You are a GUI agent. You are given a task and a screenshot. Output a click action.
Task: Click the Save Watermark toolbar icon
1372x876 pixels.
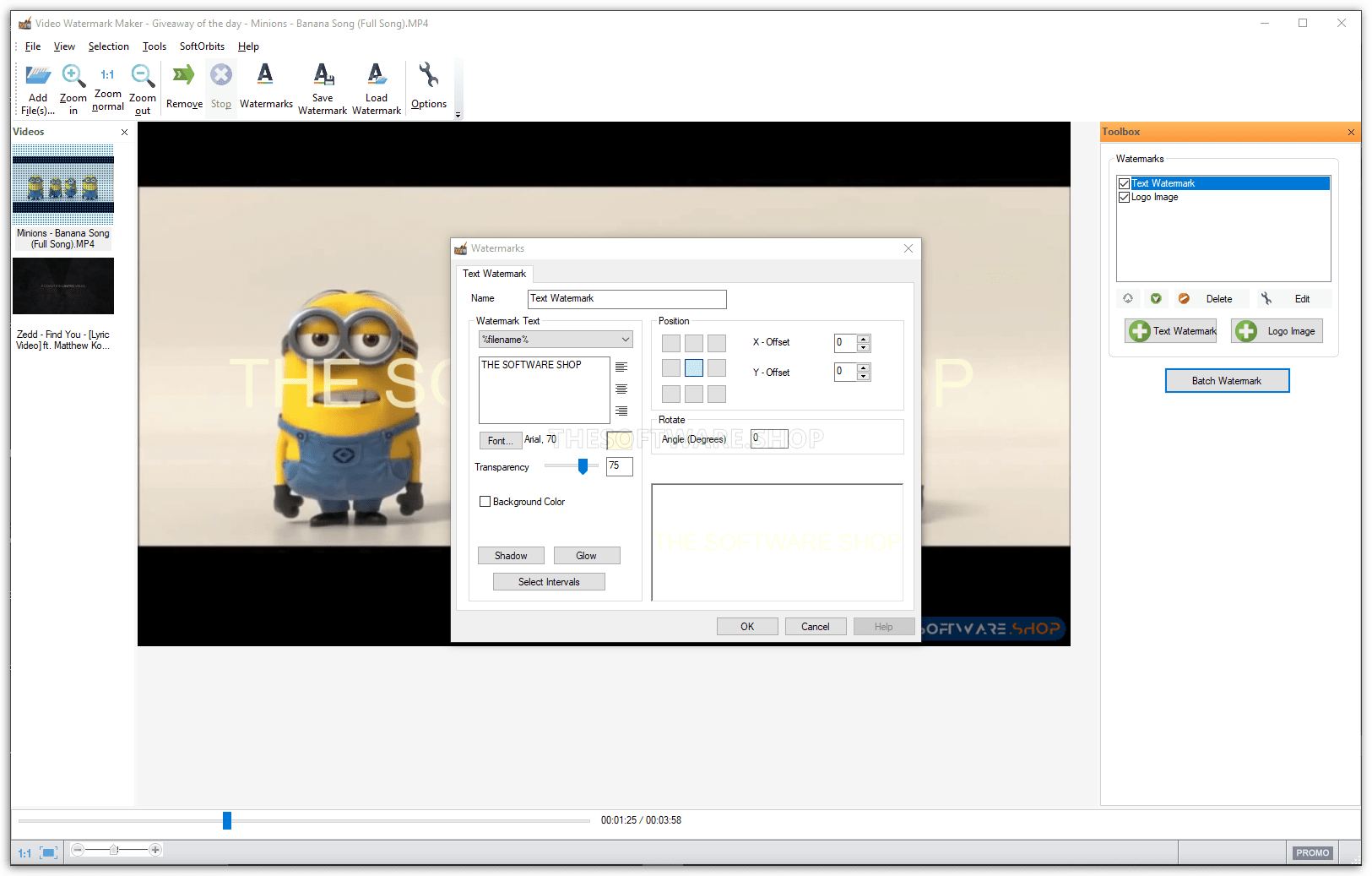pyautogui.click(x=323, y=76)
